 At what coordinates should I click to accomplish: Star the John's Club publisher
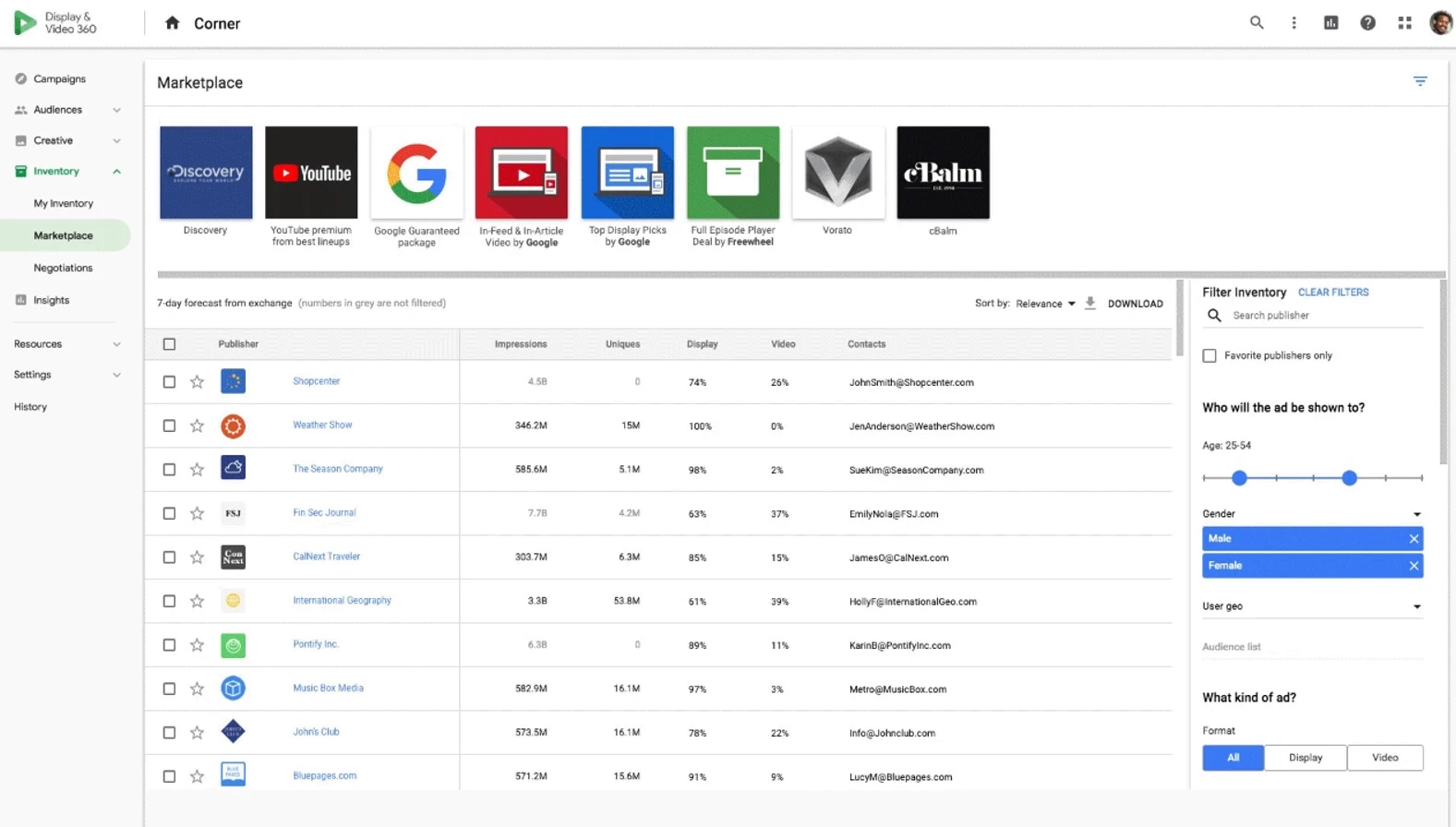pyautogui.click(x=197, y=732)
